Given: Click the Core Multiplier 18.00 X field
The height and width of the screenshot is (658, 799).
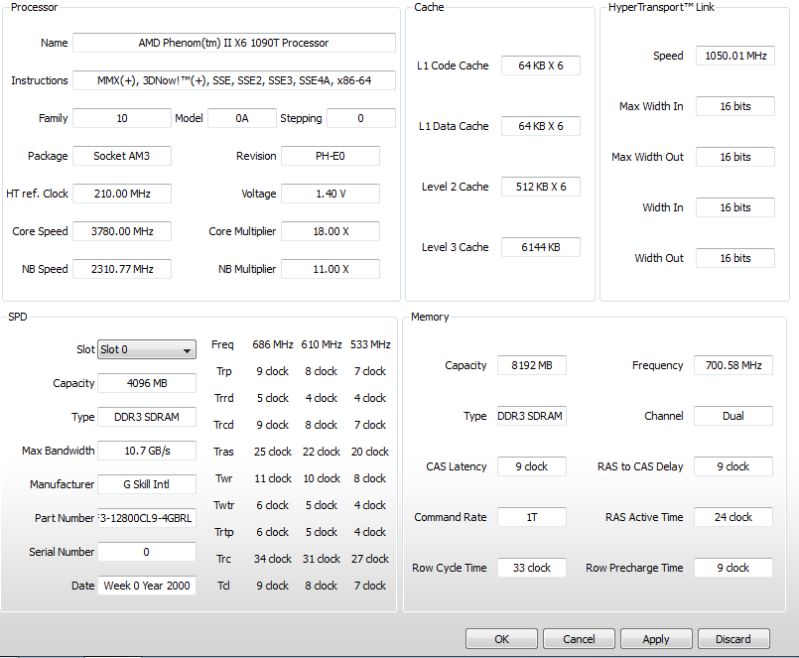Looking at the screenshot, I should coord(330,231).
